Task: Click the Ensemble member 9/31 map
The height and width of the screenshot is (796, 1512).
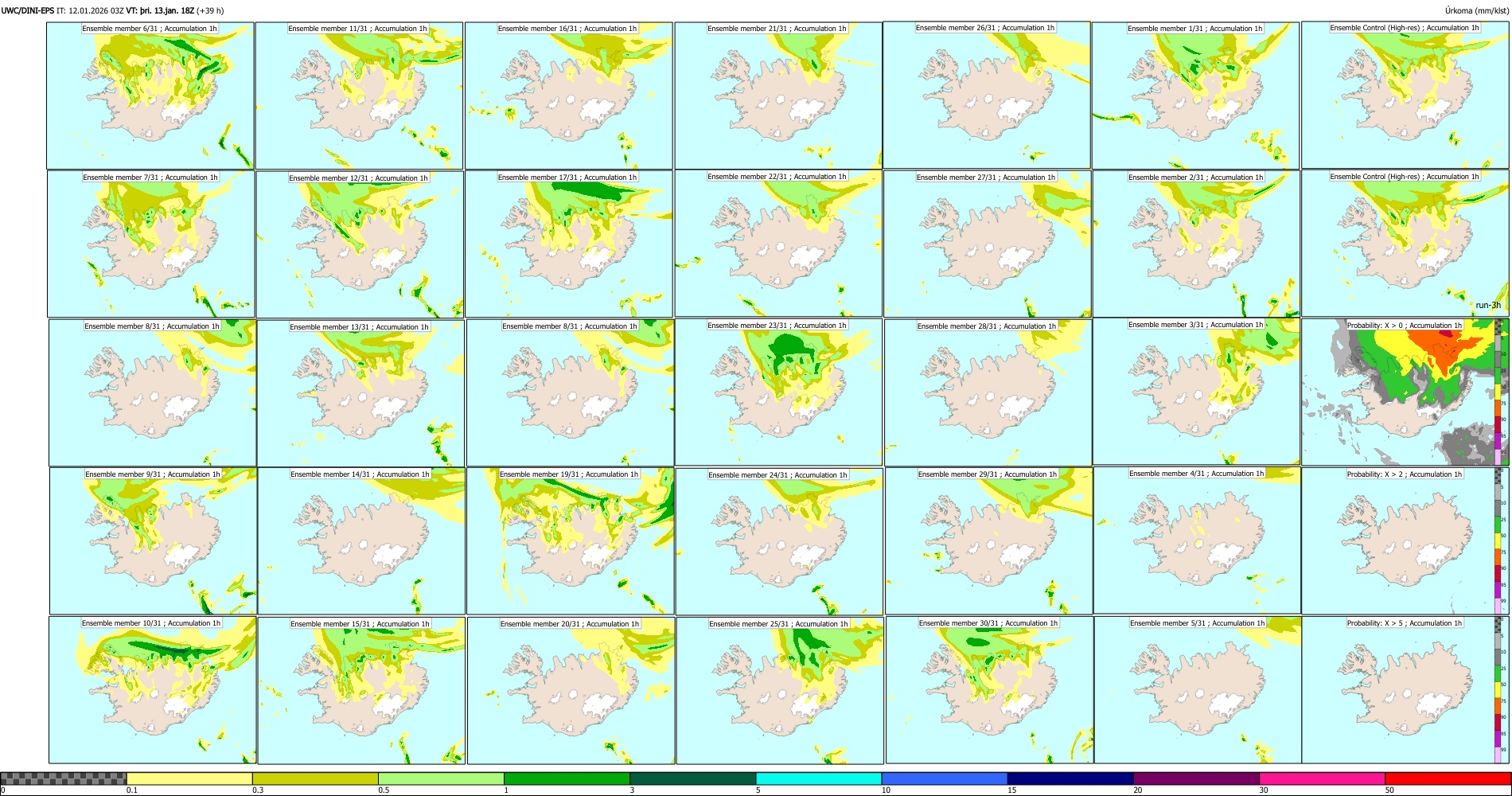Action: 153,541
